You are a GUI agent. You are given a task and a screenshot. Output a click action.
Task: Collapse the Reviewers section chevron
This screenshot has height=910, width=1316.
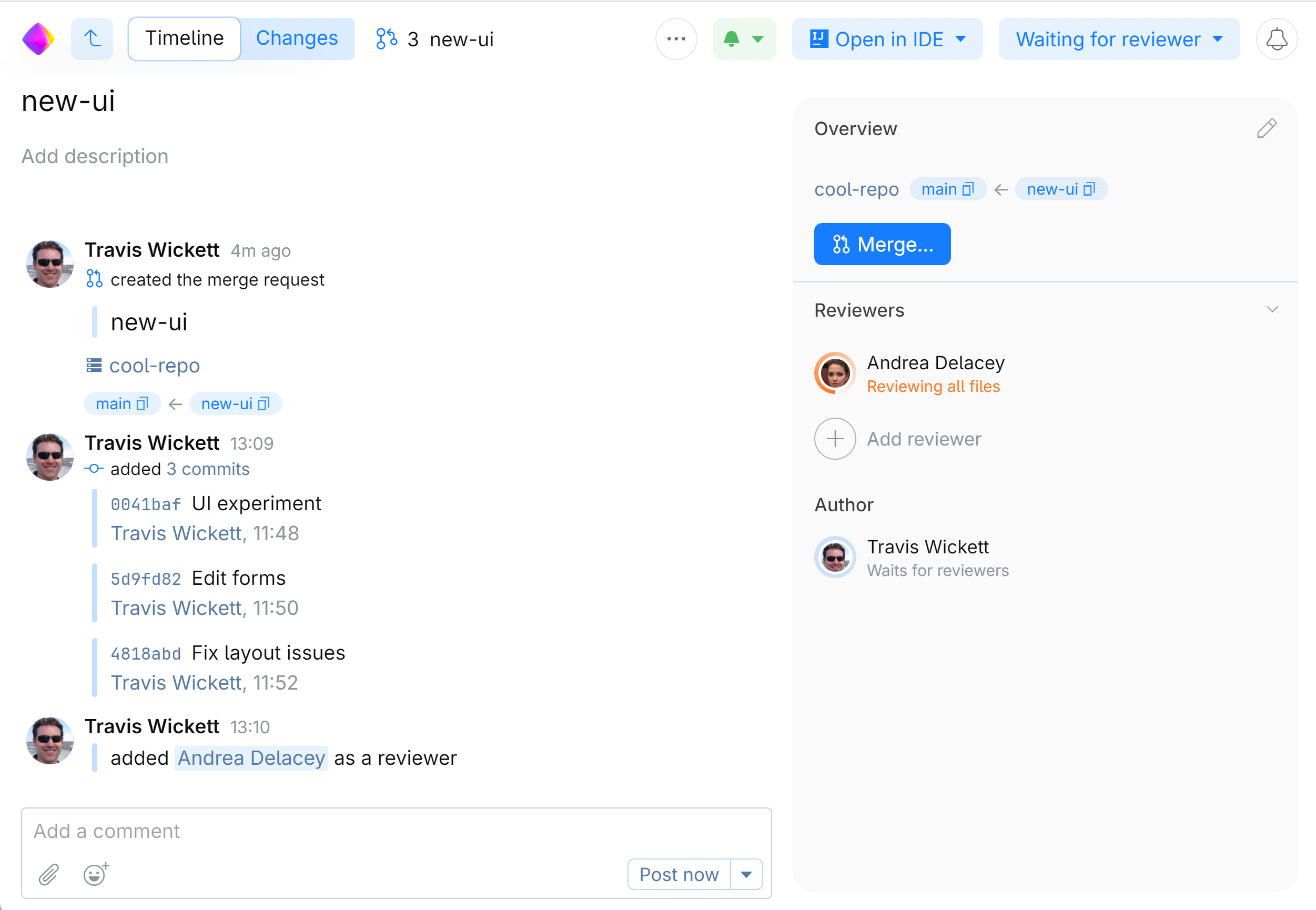[x=1272, y=310]
